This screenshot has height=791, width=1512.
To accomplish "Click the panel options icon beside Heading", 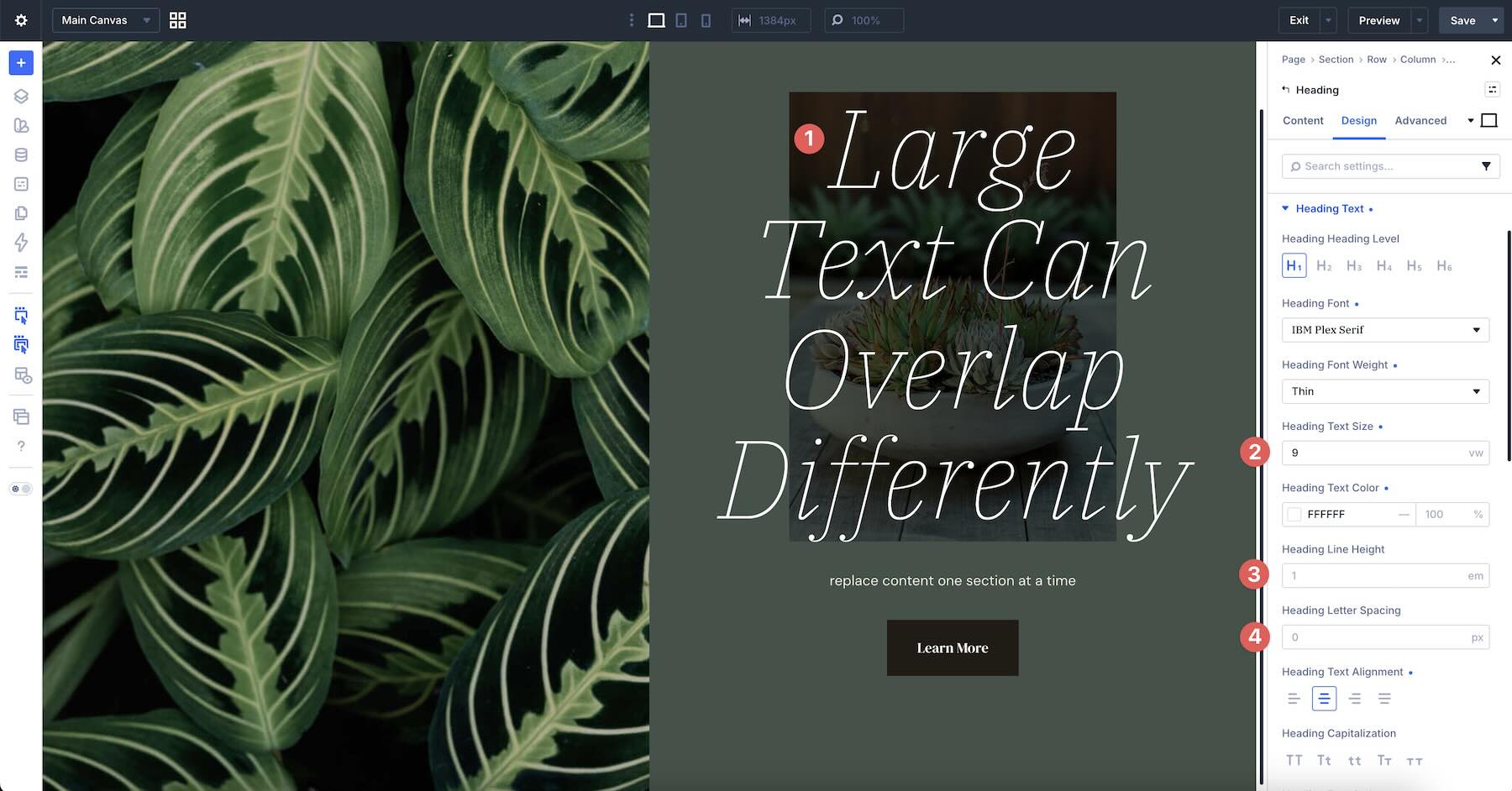I will pyautogui.click(x=1492, y=89).
